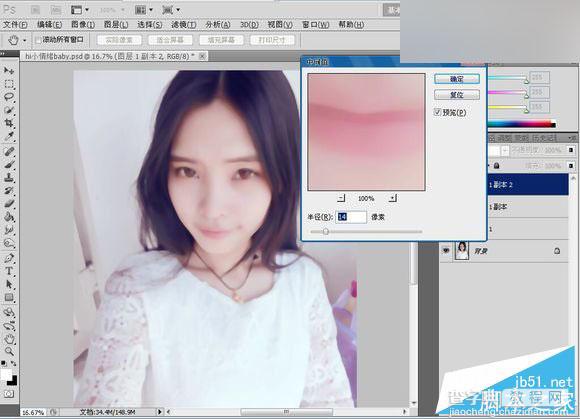The height and width of the screenshot is (419, 580).
Task: Select the Type tool
Action: [x=9, y=271]
